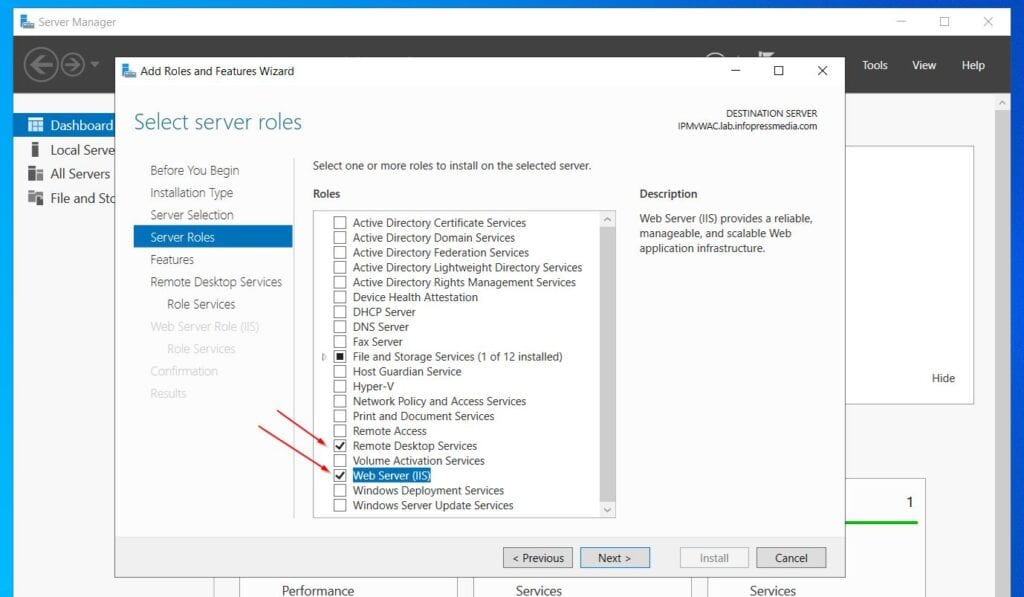1024x597 pixels.
Task: Click the Local Server icon in sidebar
Action: click(x=35, y=150)
